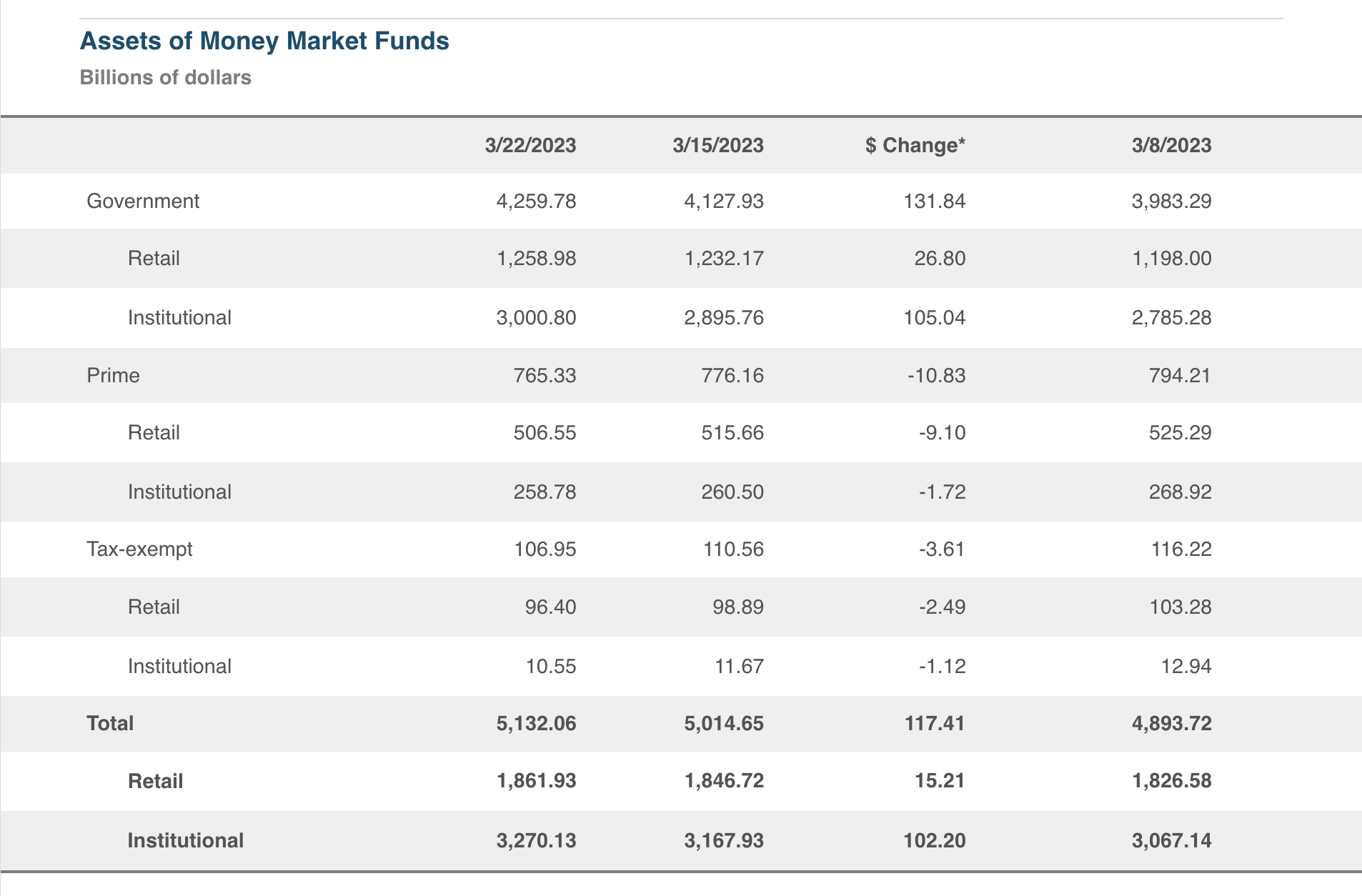1362x896 pixels.
Task: Click the Prime change value -10.83
Action: [936, 375]
